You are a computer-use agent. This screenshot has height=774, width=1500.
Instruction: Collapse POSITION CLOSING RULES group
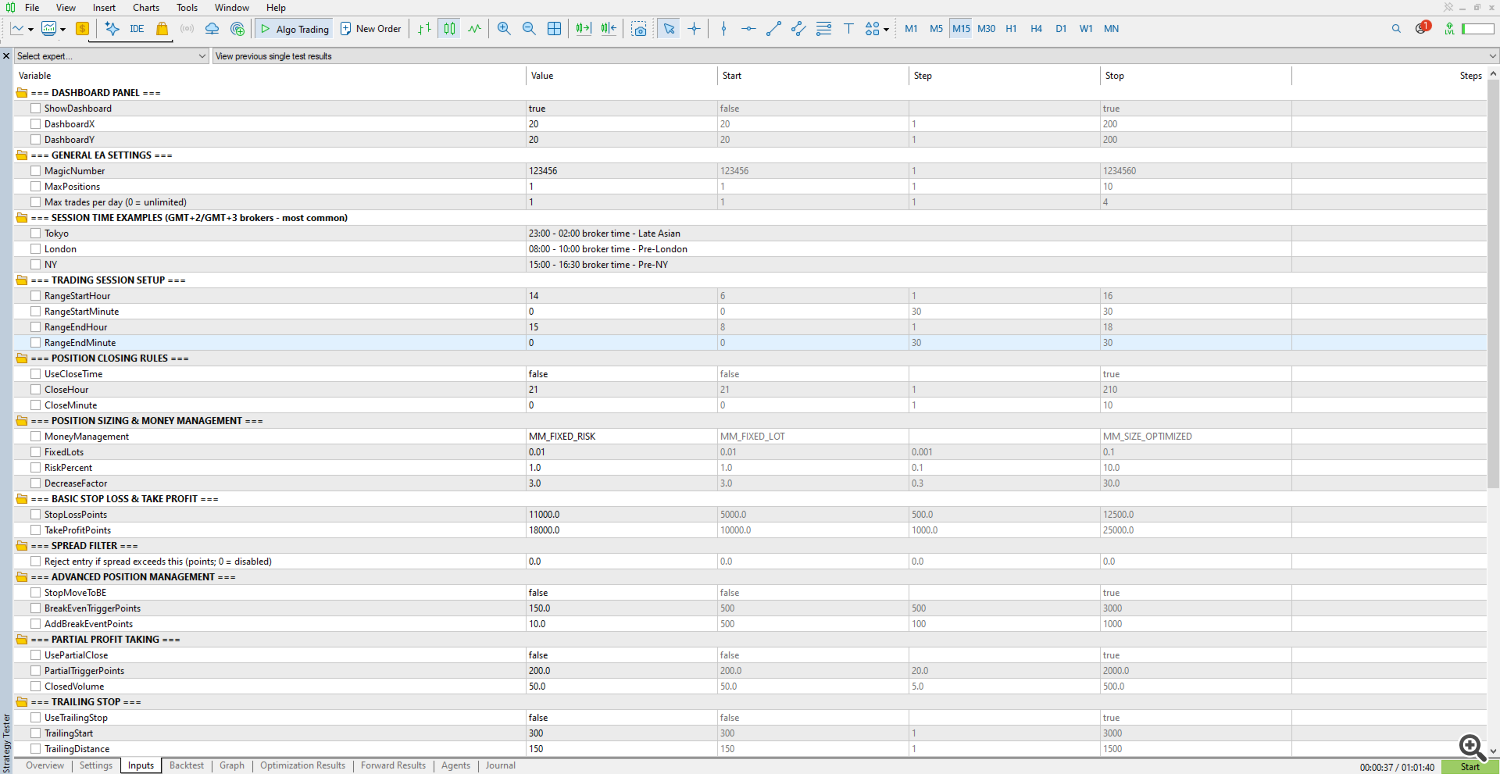[22, 358]
